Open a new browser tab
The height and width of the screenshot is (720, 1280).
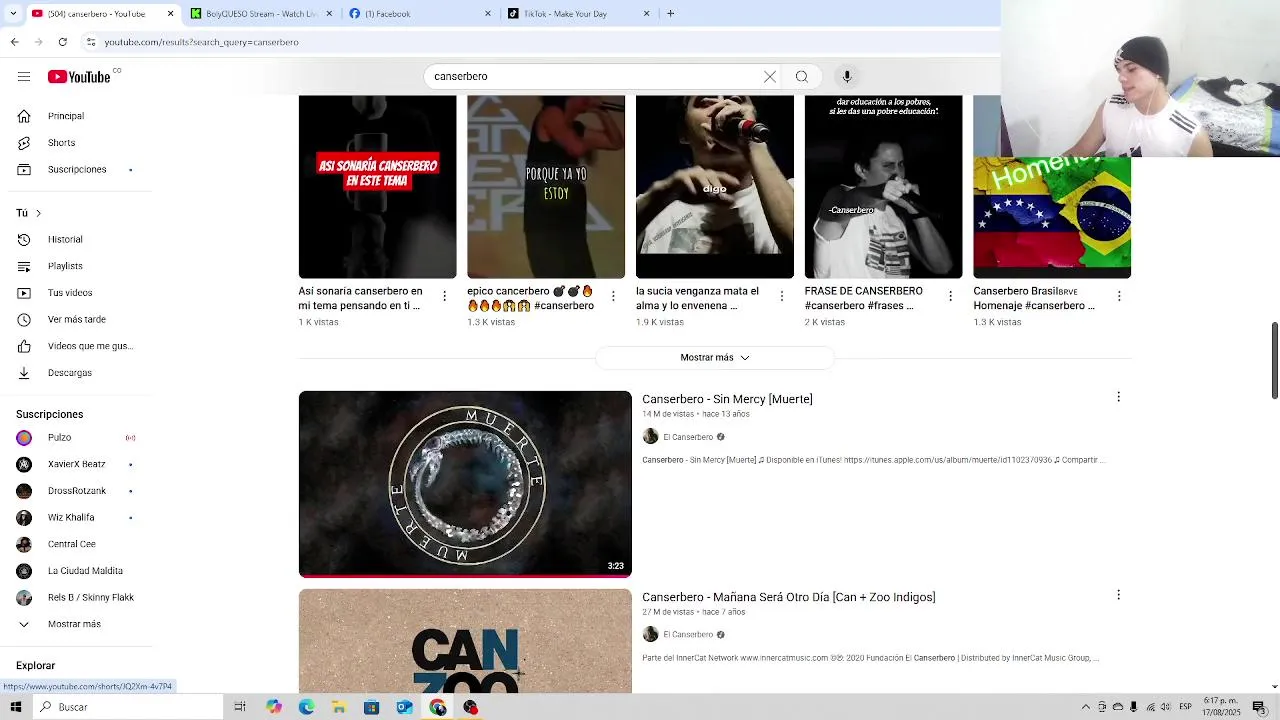[670, 14]
